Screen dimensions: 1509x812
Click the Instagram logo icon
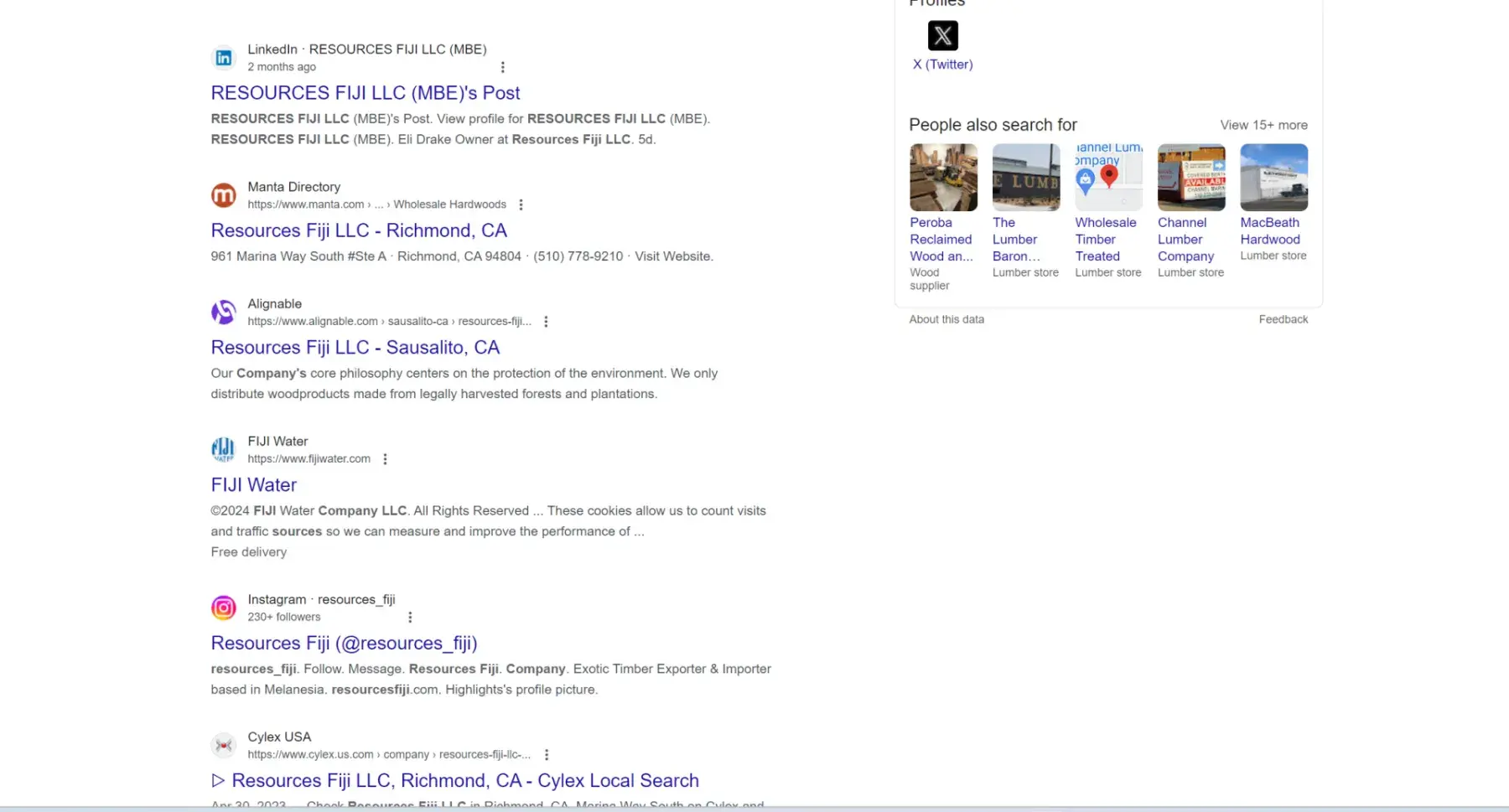(223, 608)
